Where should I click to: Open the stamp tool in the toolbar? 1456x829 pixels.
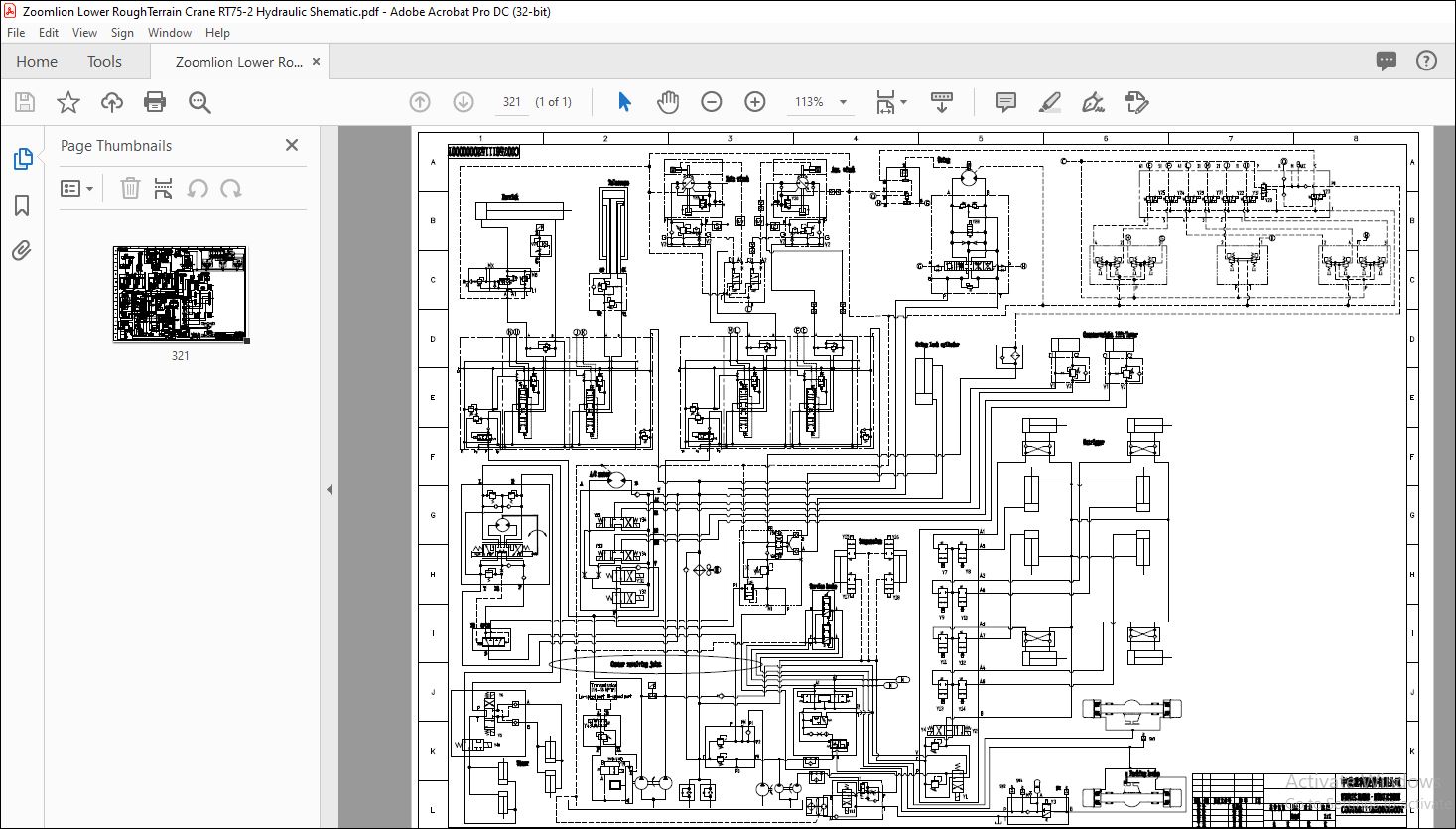[x=1137, y=102]
